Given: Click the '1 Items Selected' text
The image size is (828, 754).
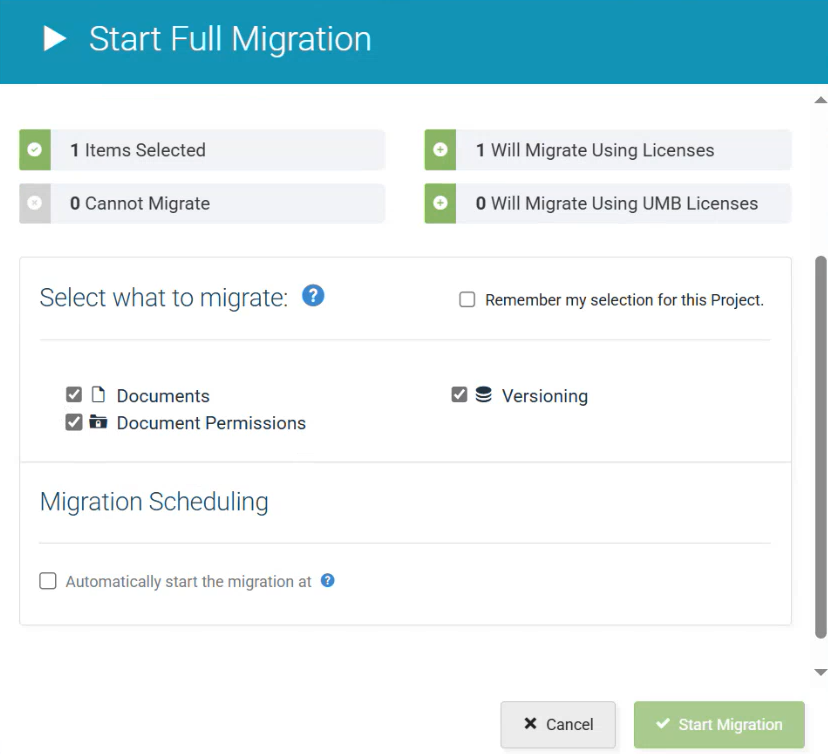Looking at the screenshot, I should click(138, 150).
